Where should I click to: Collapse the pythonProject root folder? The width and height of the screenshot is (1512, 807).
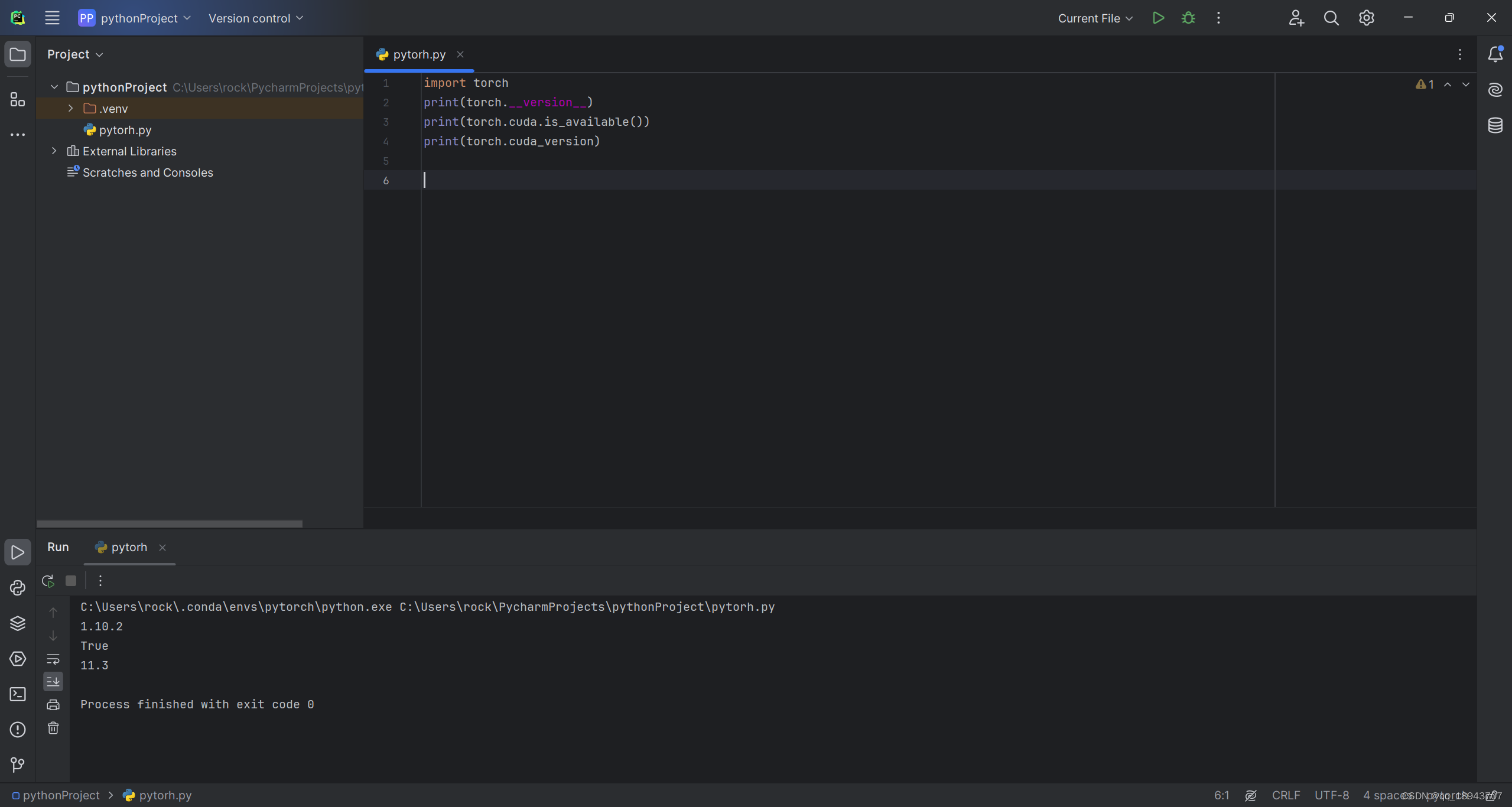point(54,87)
